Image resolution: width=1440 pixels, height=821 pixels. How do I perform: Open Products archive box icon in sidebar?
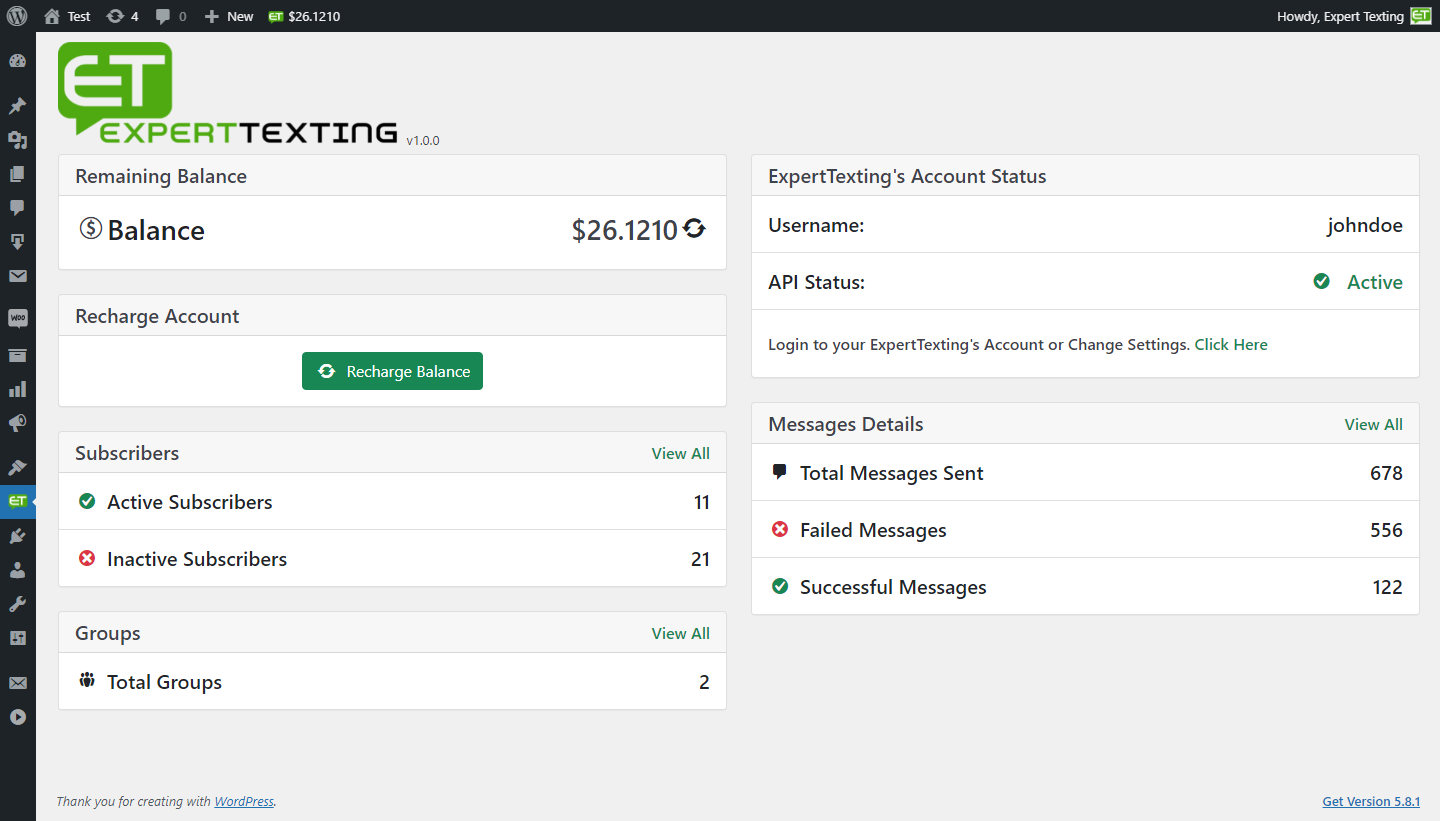17,355
